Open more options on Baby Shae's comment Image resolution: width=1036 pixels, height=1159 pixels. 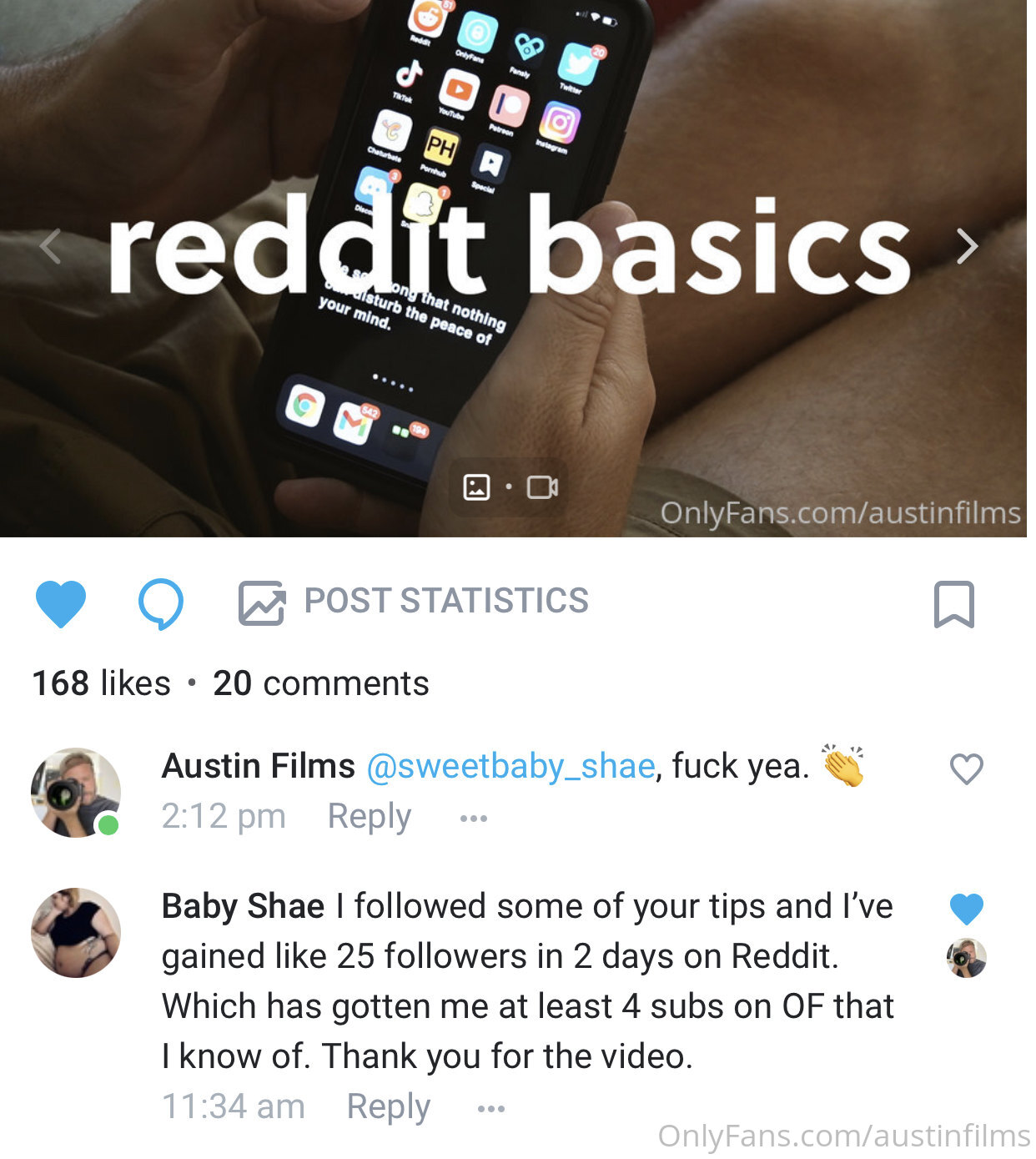pyautogui.click(x=491, y=1109)
